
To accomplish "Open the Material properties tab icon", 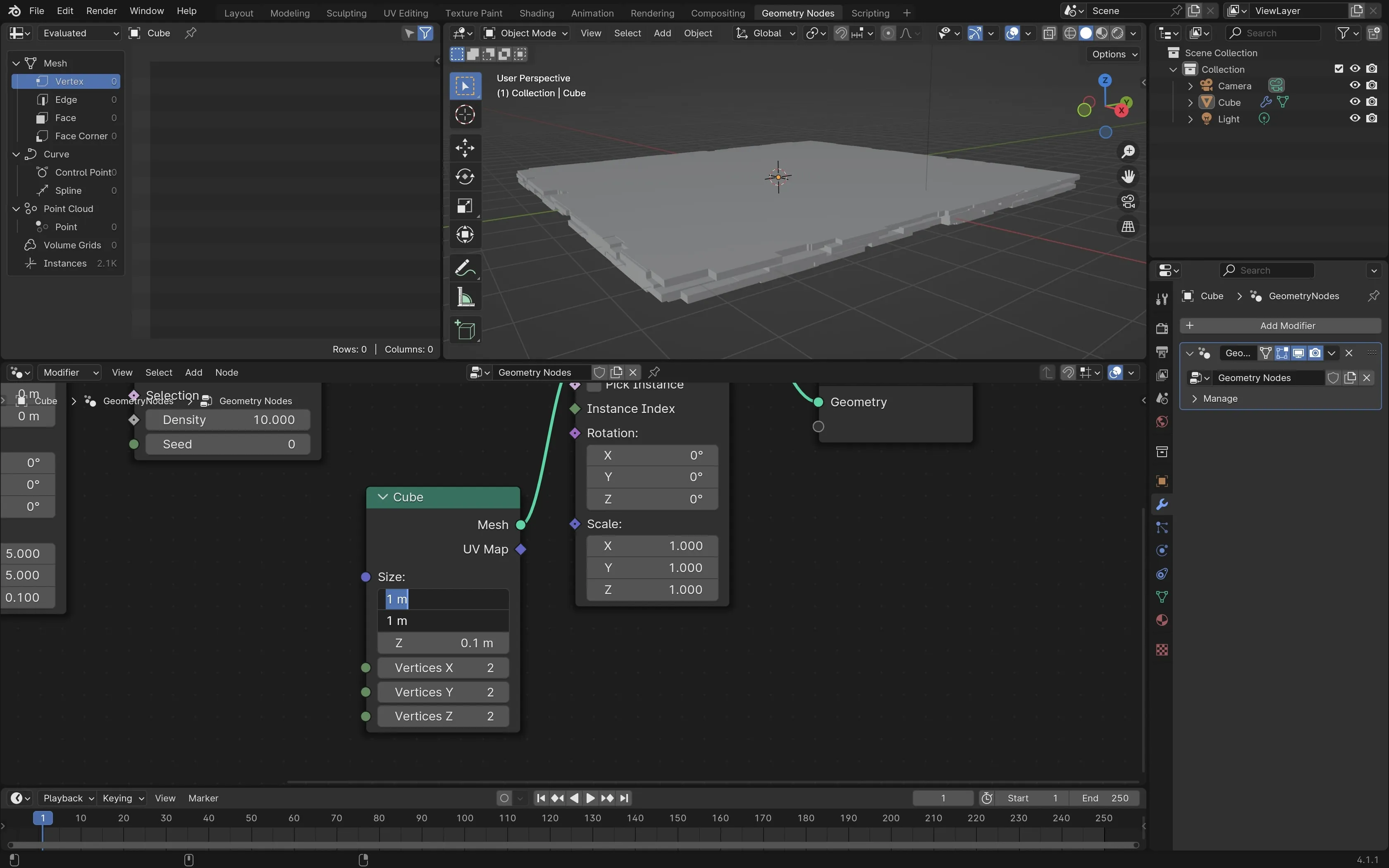I will pyautogui.click(x=1162, y=620).
